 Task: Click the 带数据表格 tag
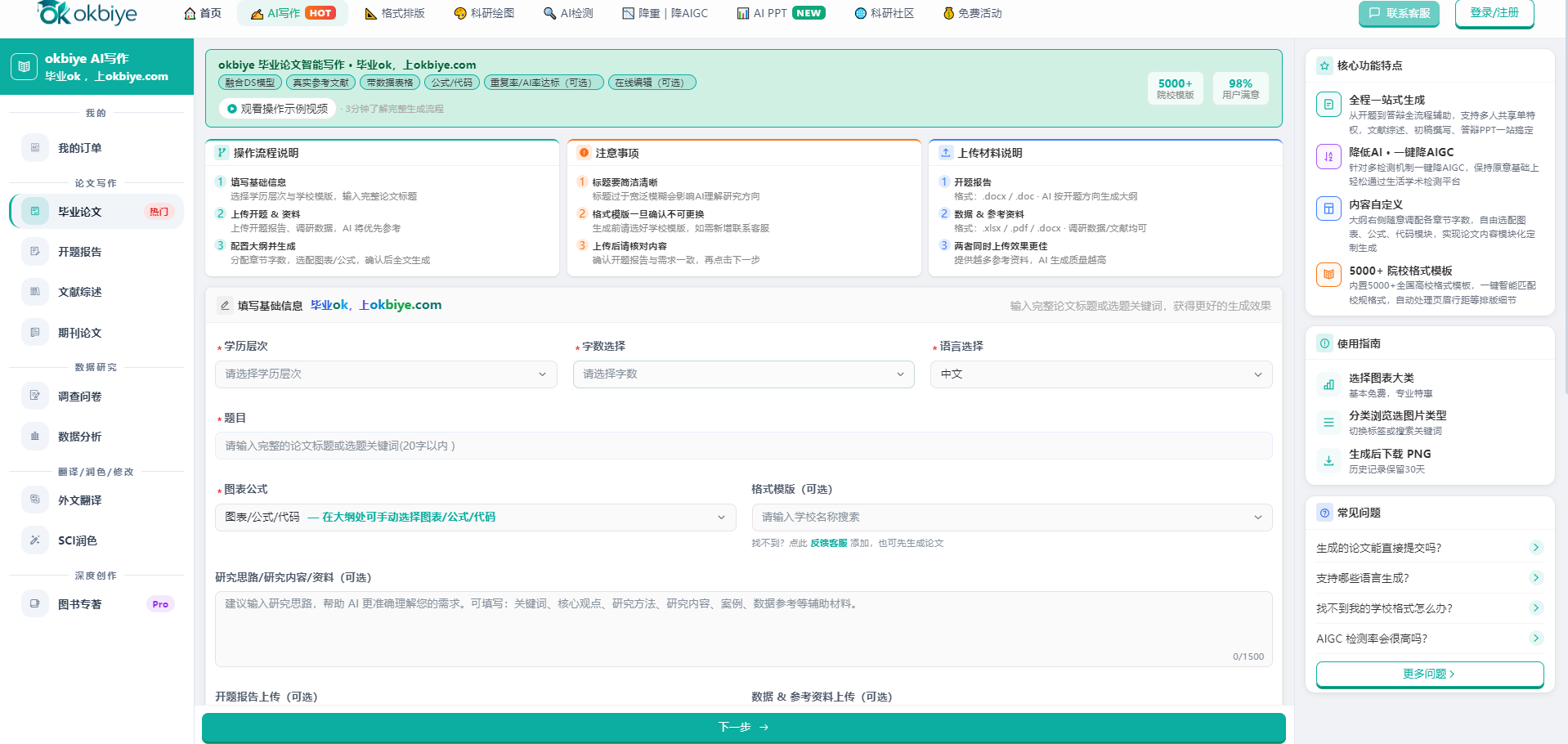point(390,83)
